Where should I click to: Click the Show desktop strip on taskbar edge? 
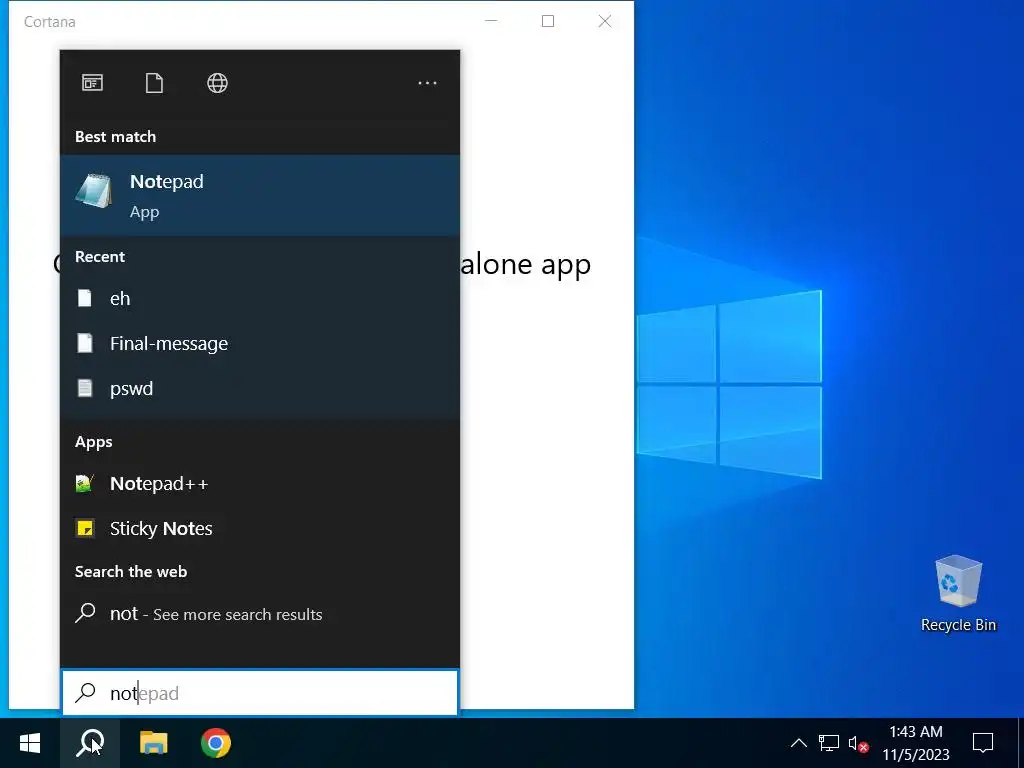(x=1020, y=743)
